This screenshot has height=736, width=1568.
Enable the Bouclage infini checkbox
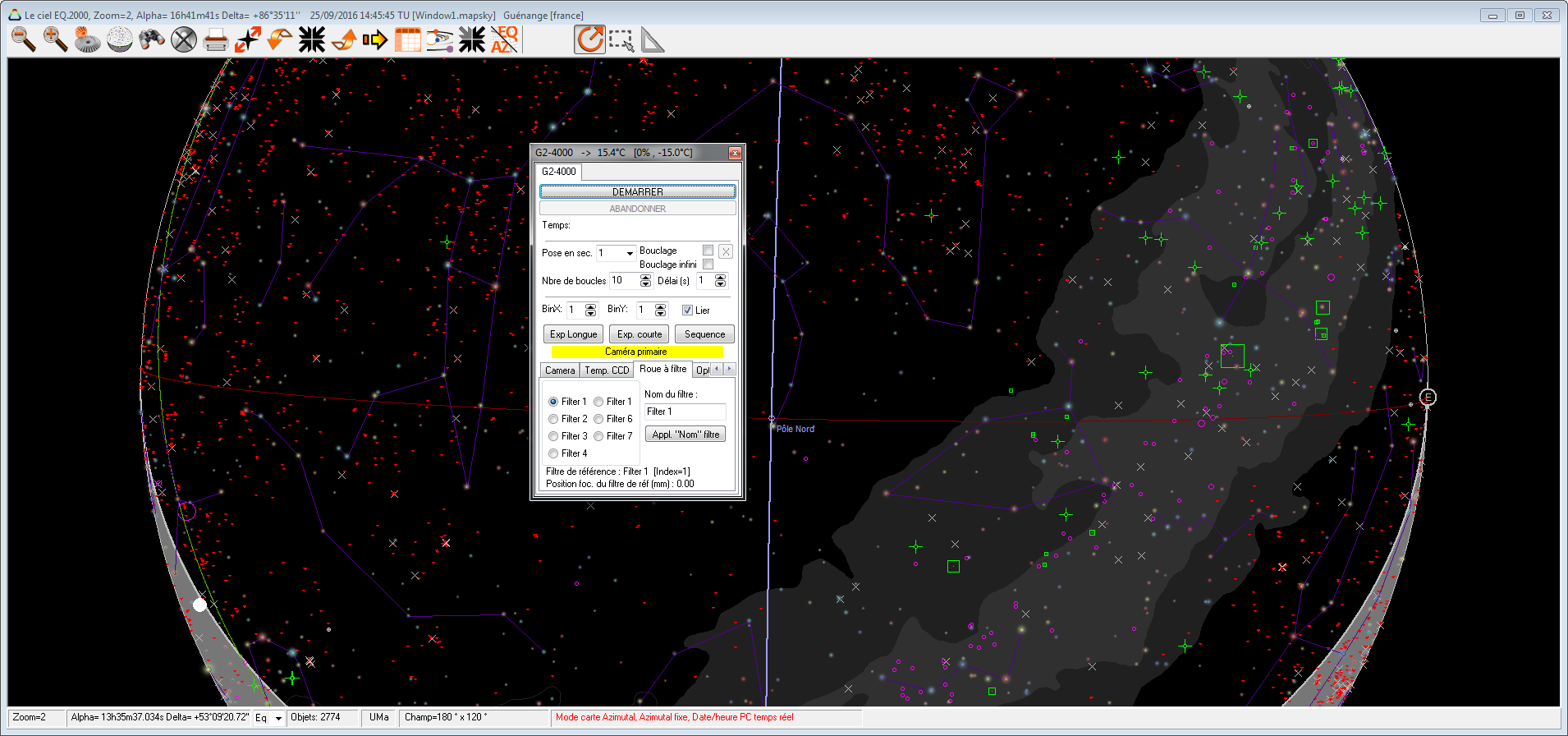pyautogui.click(x=708, y=264)
